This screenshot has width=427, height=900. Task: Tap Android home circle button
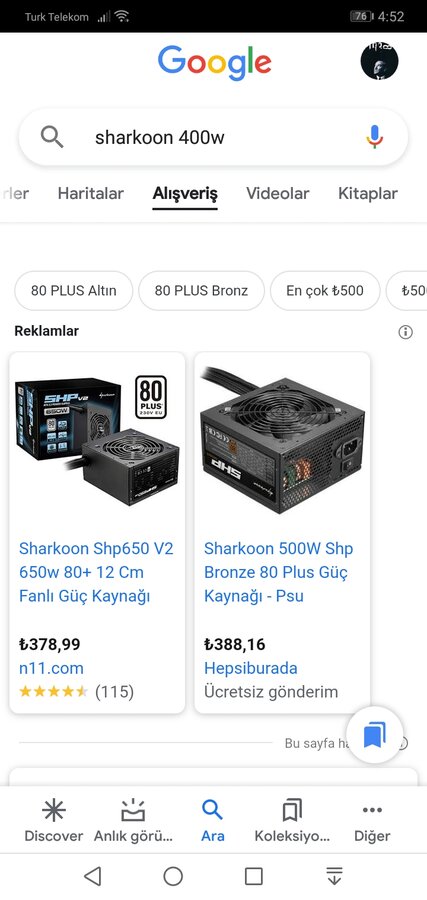tap(173, 876)
